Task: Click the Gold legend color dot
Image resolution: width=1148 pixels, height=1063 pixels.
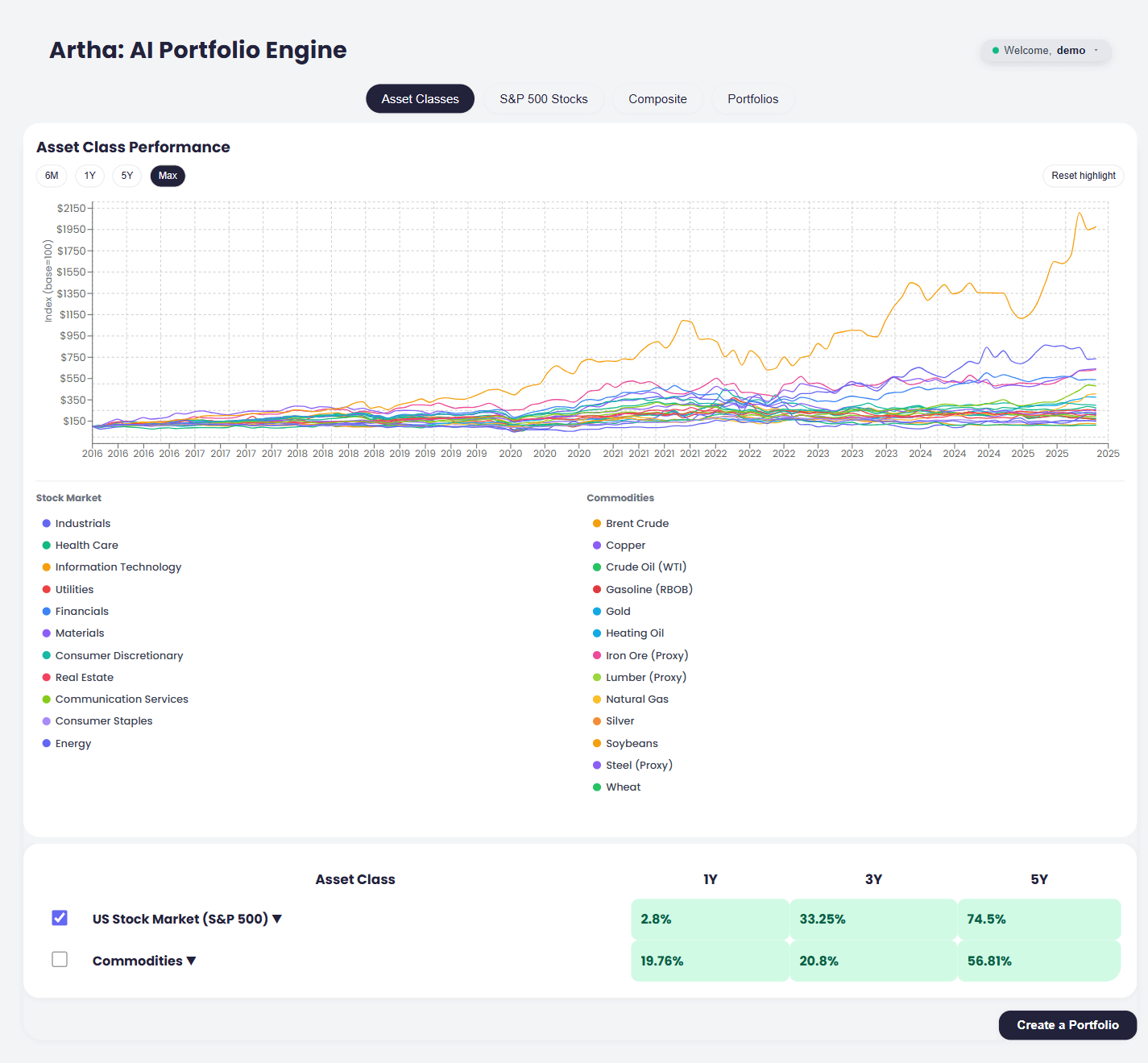Action: pyautogui.click(x=597, y=612)
